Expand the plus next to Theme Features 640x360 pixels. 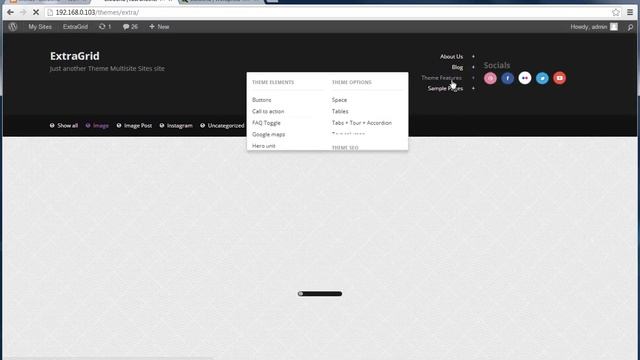tap(473, 78)
